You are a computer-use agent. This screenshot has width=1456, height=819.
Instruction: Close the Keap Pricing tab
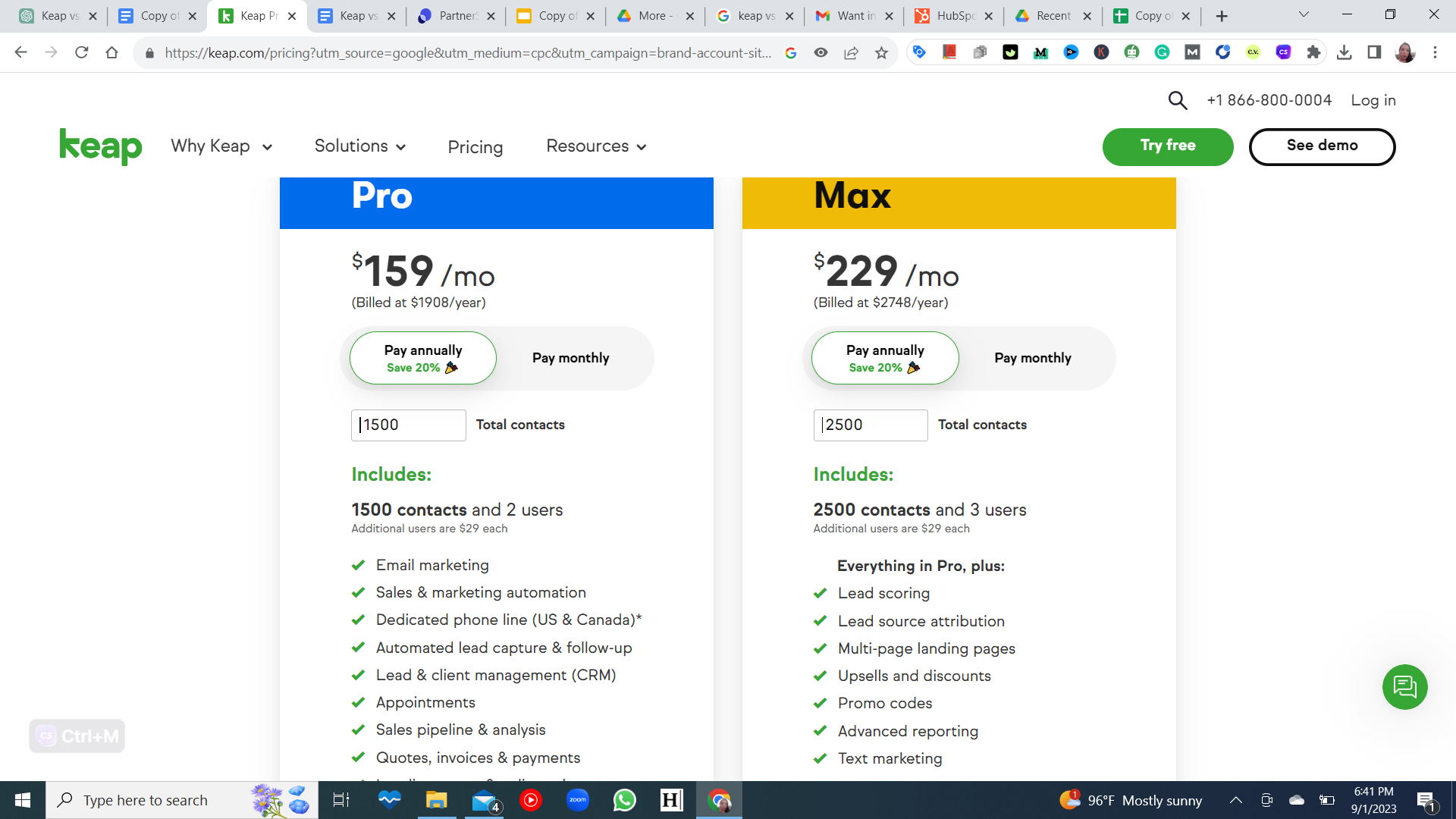(292, 16)
